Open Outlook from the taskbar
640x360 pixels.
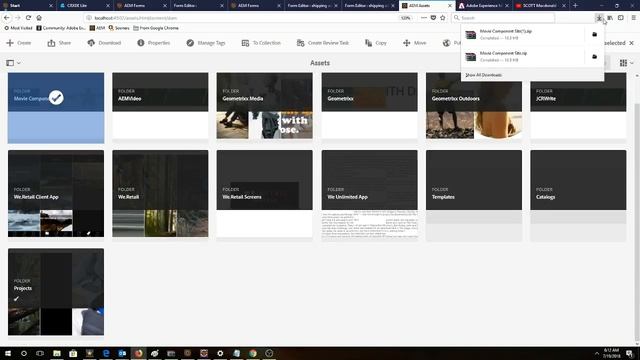[122, 353]
